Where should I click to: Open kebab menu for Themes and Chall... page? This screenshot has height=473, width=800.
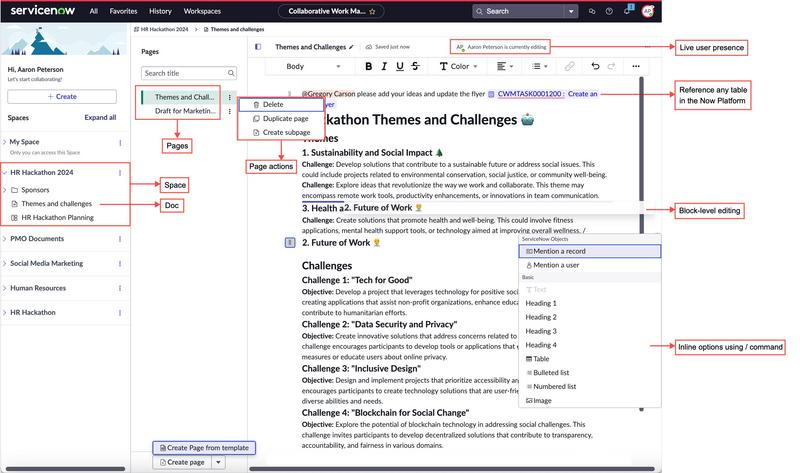pyautogui.click(x=230, y=97)
